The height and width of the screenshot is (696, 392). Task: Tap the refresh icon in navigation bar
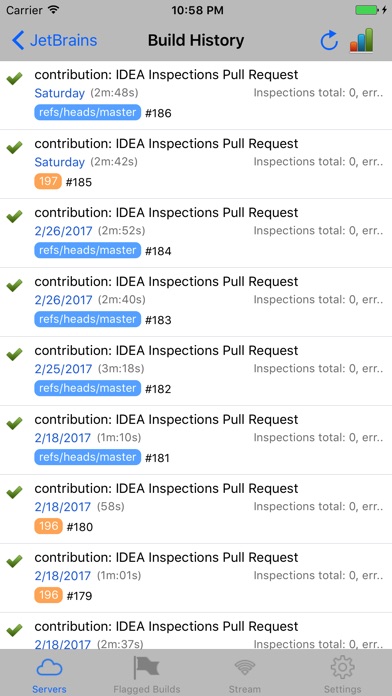(x=329, y=41)
